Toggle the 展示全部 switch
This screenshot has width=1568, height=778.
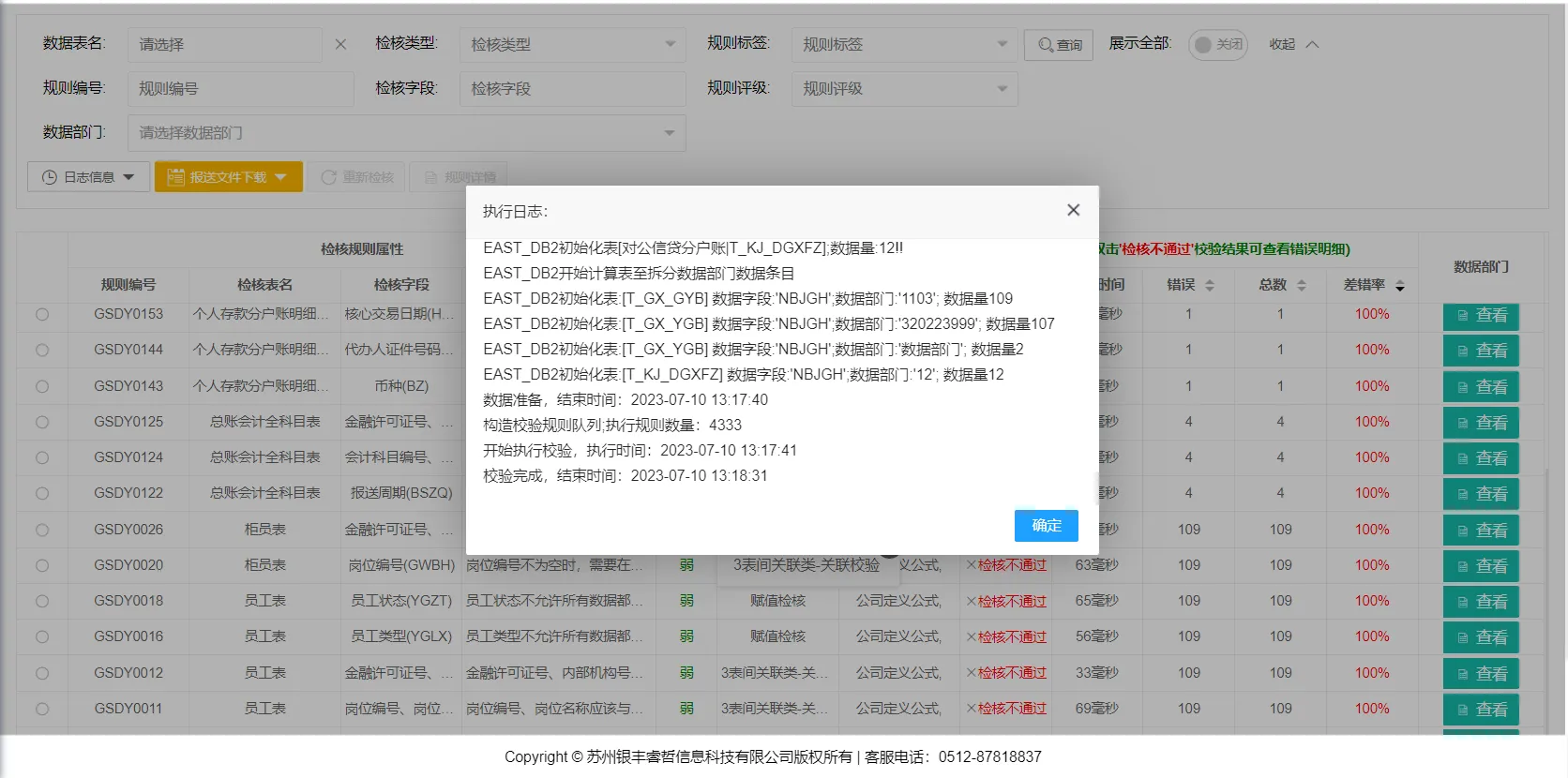tap(1217, 44)
